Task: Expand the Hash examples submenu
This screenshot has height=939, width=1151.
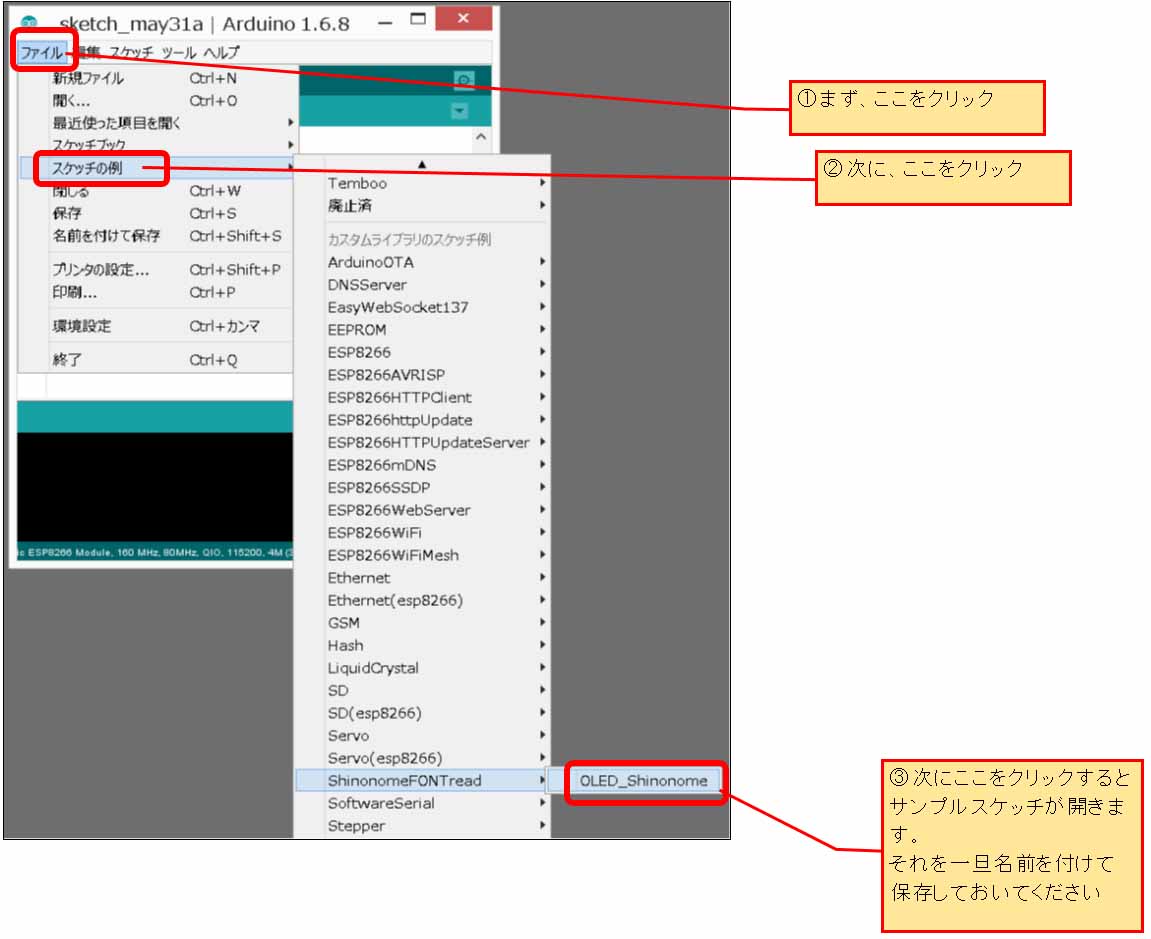Action: coord(422,645)
